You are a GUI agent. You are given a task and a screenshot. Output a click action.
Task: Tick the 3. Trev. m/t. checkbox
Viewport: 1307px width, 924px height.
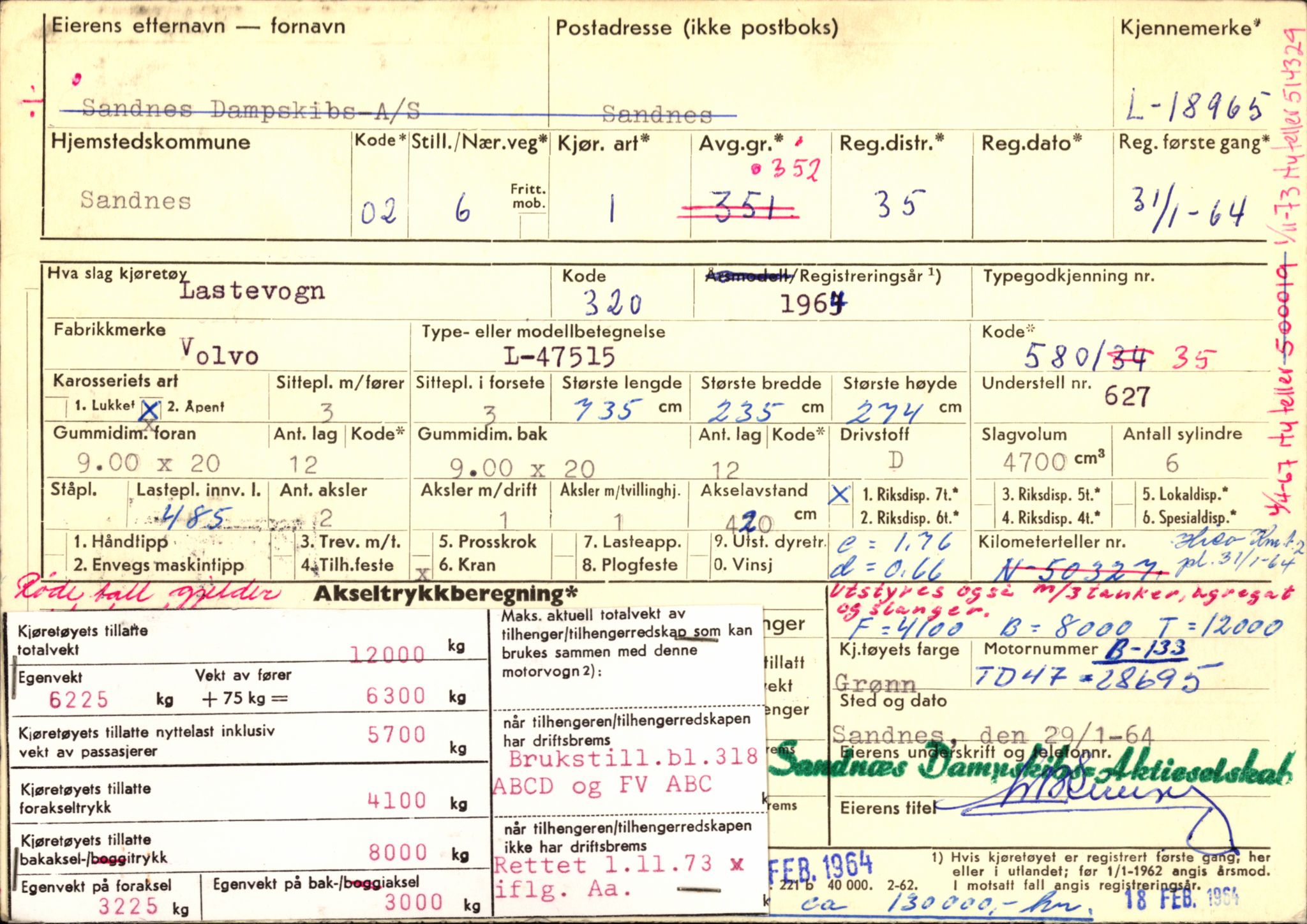281,542
